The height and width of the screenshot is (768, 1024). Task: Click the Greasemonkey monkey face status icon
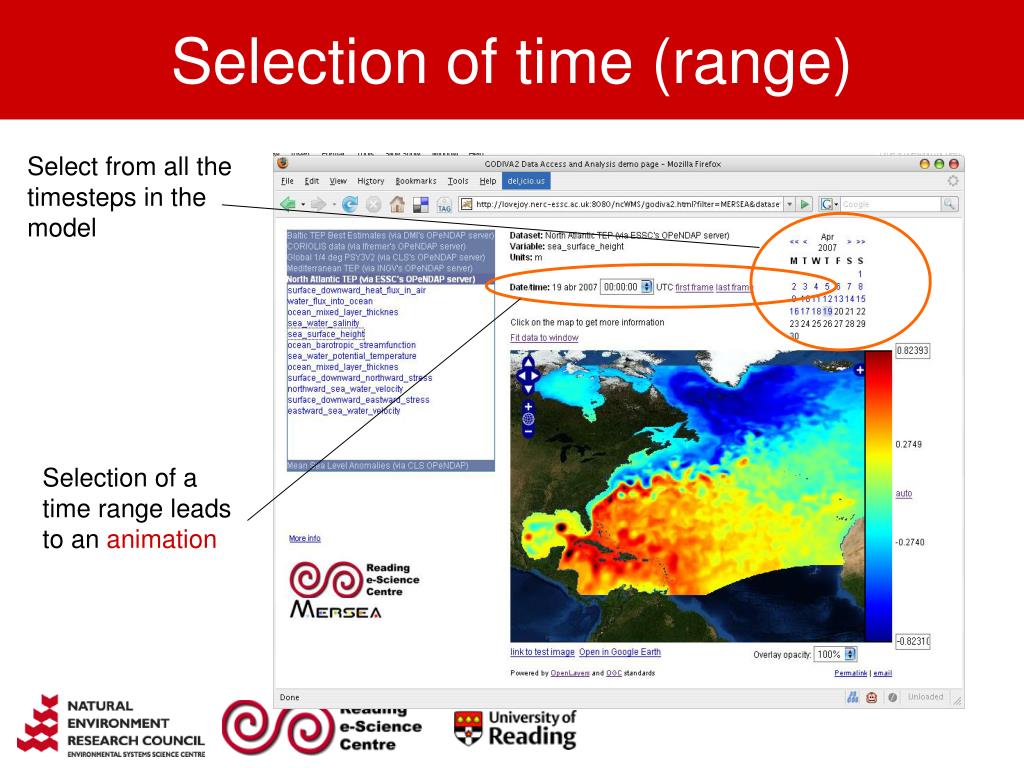click(872, 697)
